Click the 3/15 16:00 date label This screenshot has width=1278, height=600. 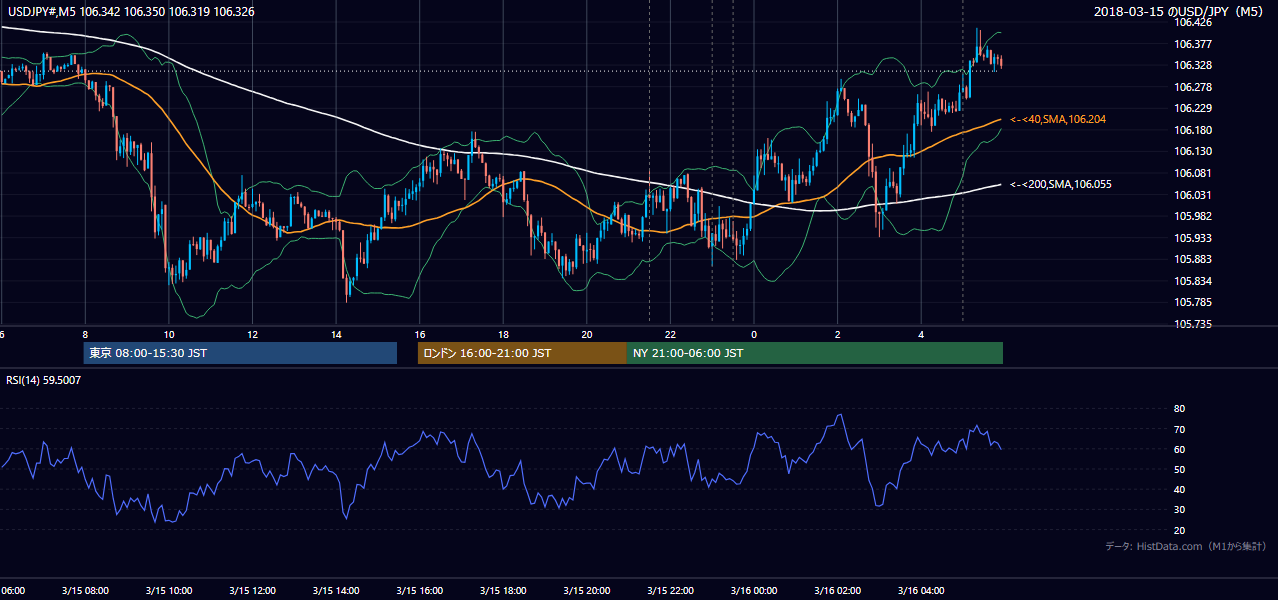(420, 591)
